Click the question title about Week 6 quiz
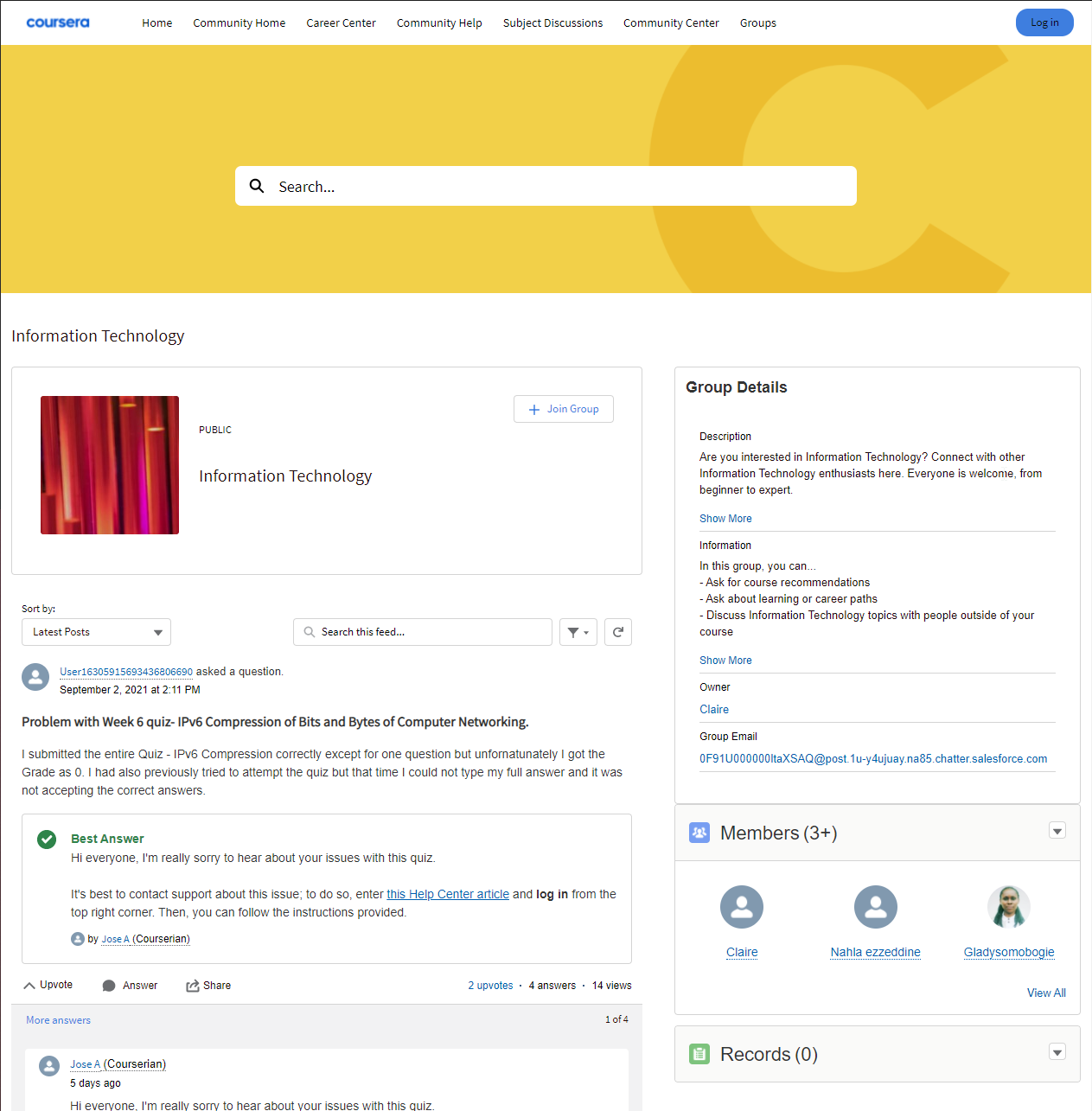1092x1111 pixels. click(275, 722)
